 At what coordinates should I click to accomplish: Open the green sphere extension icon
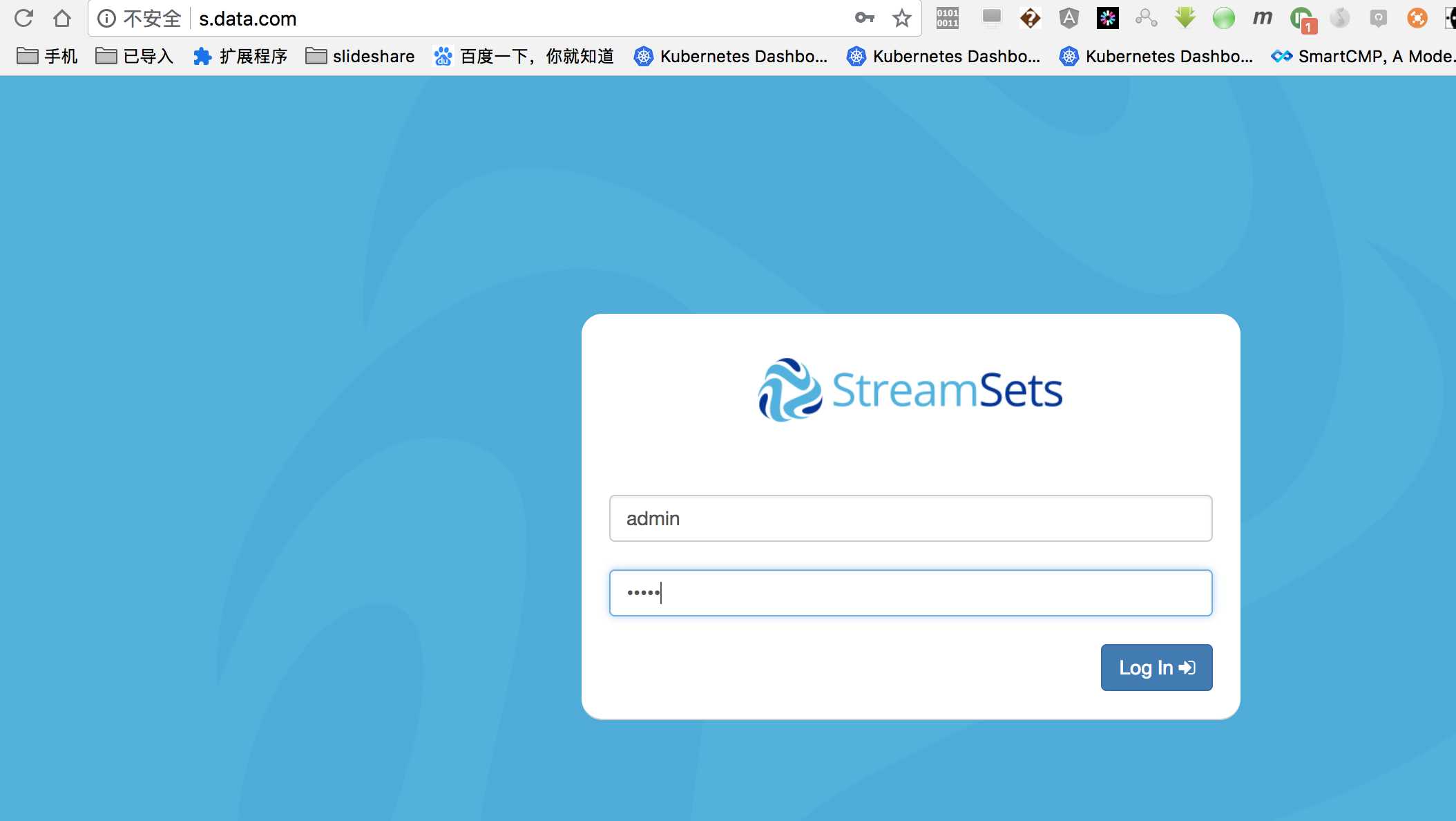pos(1223,18)
